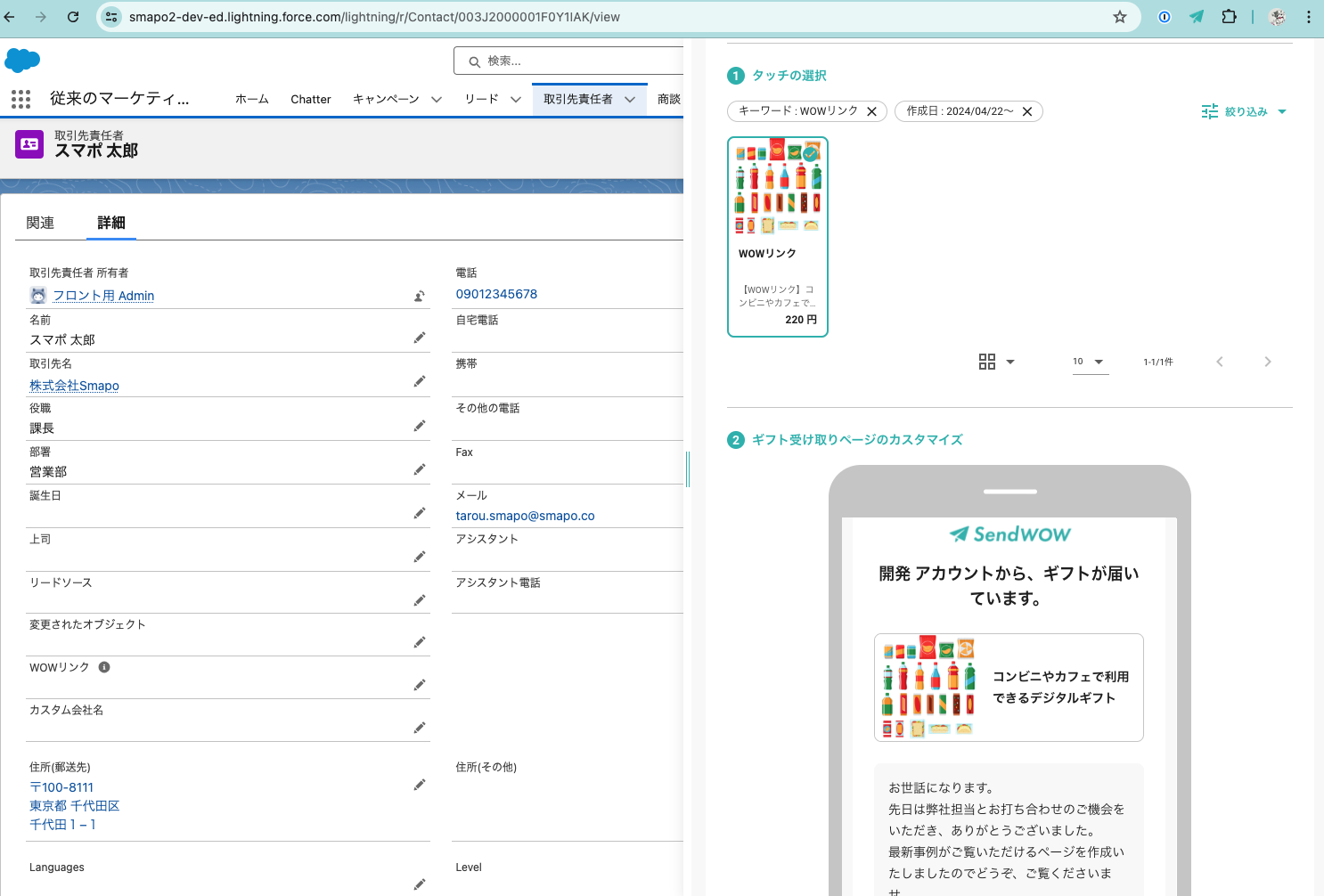The image size is (1324, 896).
Task: Edit the リードソース field pencil icon
Action: (419, 600)
